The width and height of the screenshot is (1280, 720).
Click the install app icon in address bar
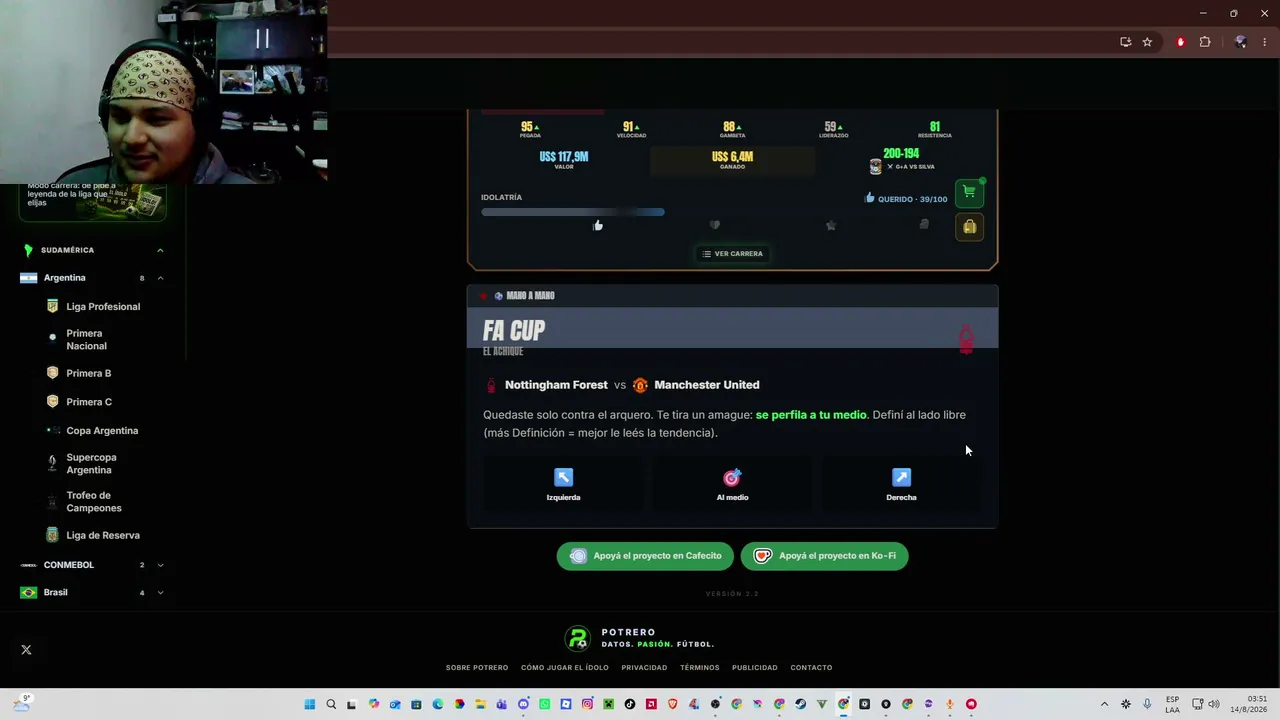pos(1126,42)
